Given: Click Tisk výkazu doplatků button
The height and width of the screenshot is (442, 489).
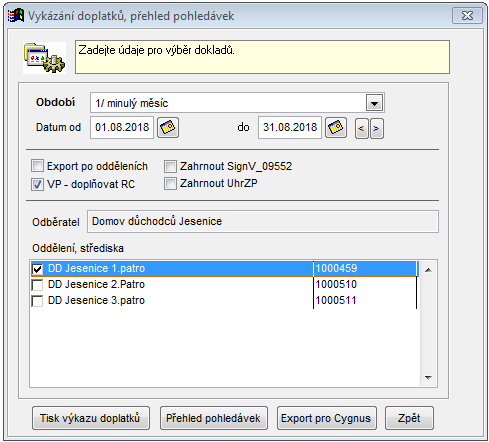Looking at the screenshot, I should [91, 418].
